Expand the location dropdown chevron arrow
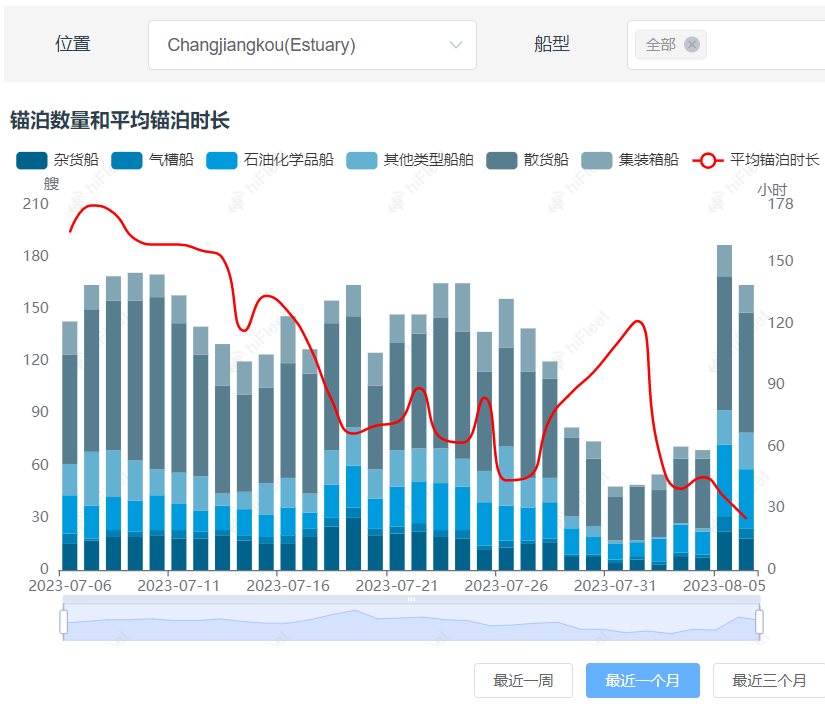 pos(456,45)
